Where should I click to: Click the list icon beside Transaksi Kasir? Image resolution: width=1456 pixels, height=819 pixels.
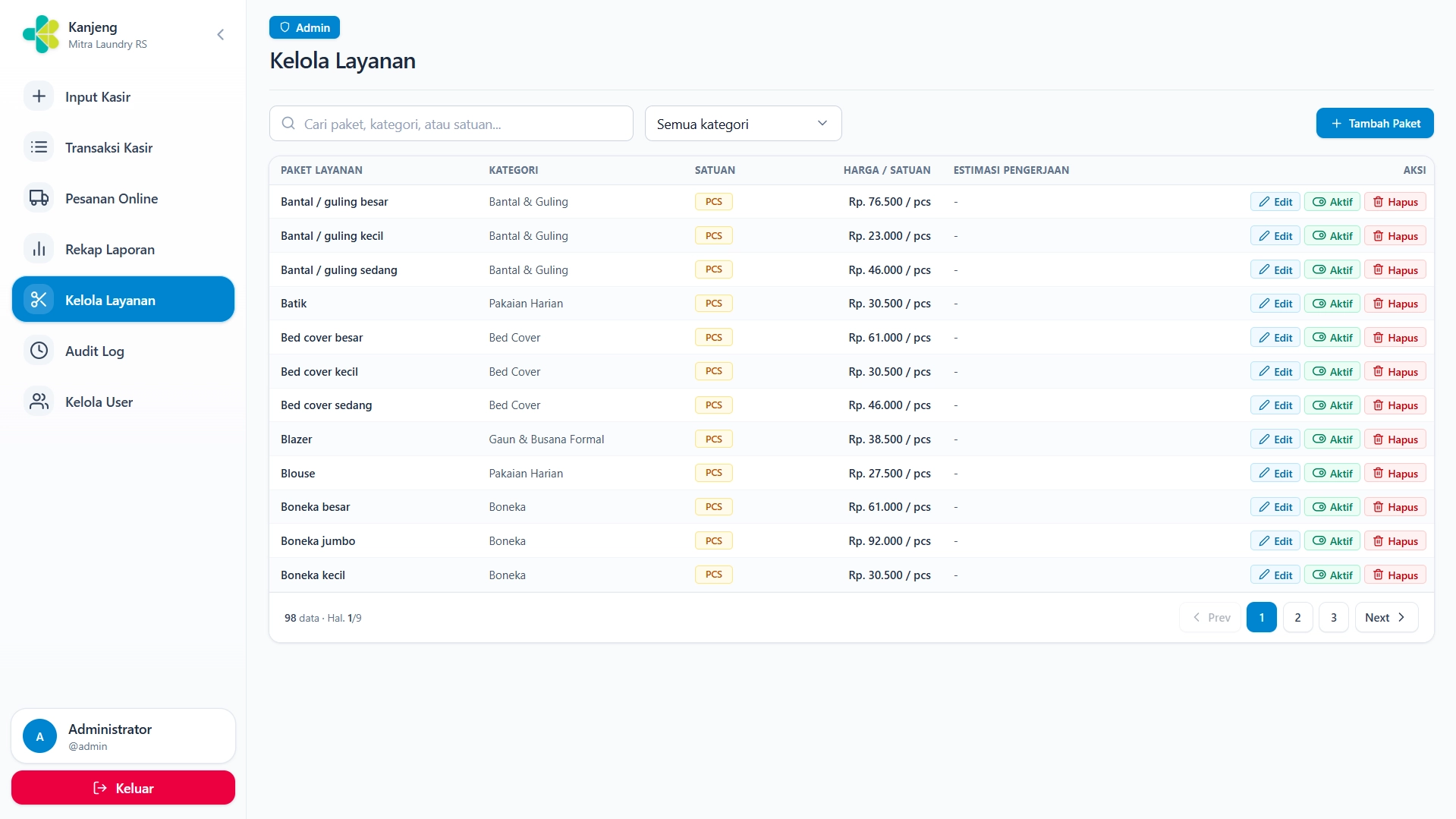(x=39, y=147)
